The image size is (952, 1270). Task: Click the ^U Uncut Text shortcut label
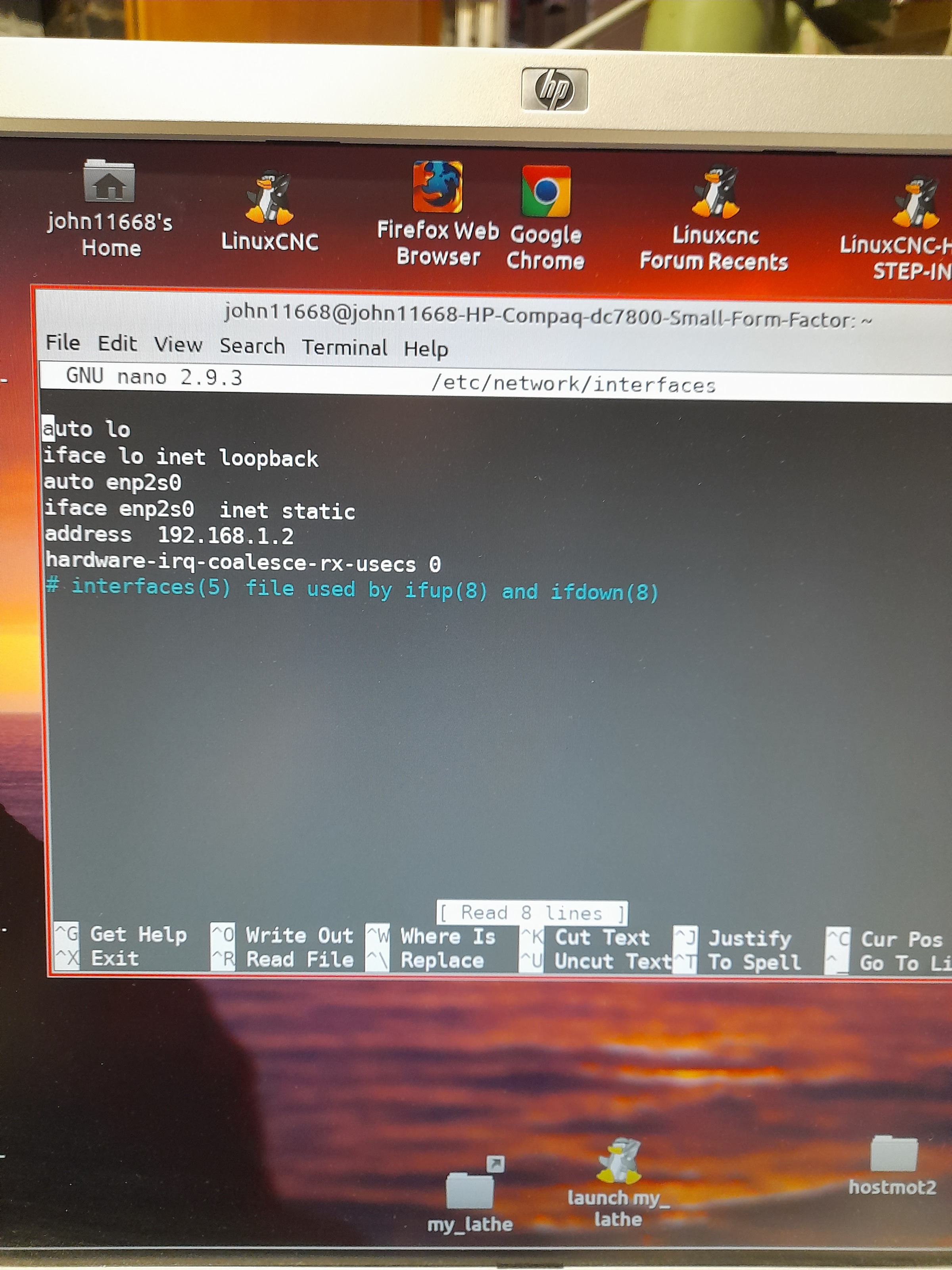[596, 962]
